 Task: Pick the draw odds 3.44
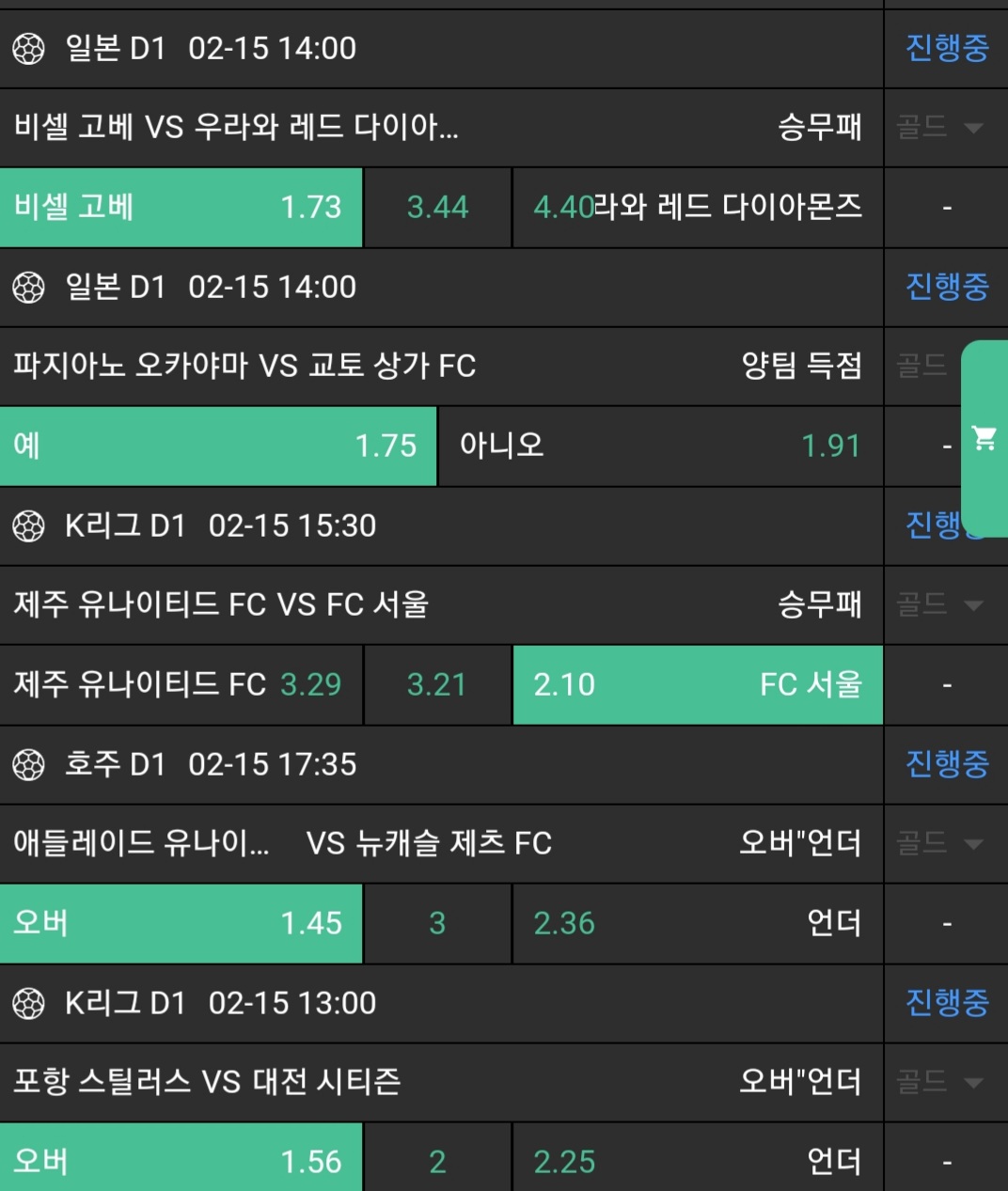point(437,208)
